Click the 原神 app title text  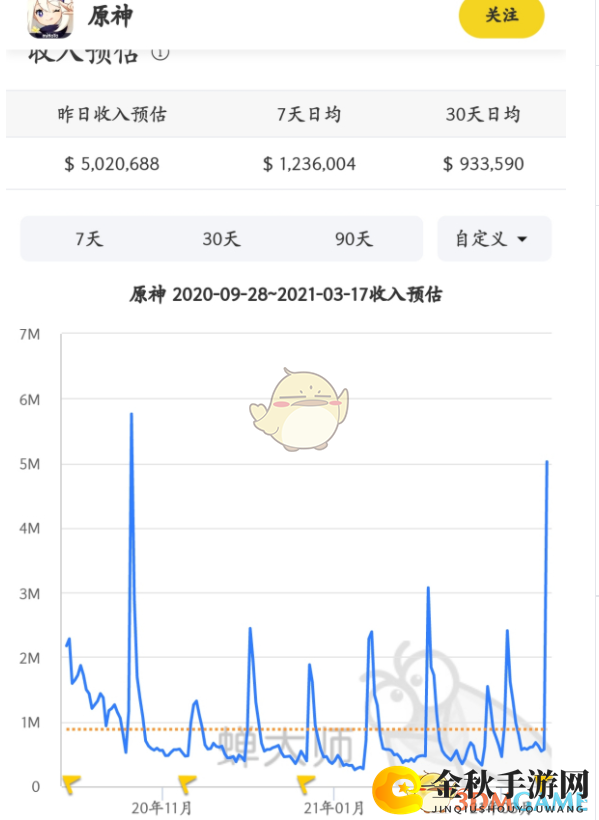click(110, 16)
